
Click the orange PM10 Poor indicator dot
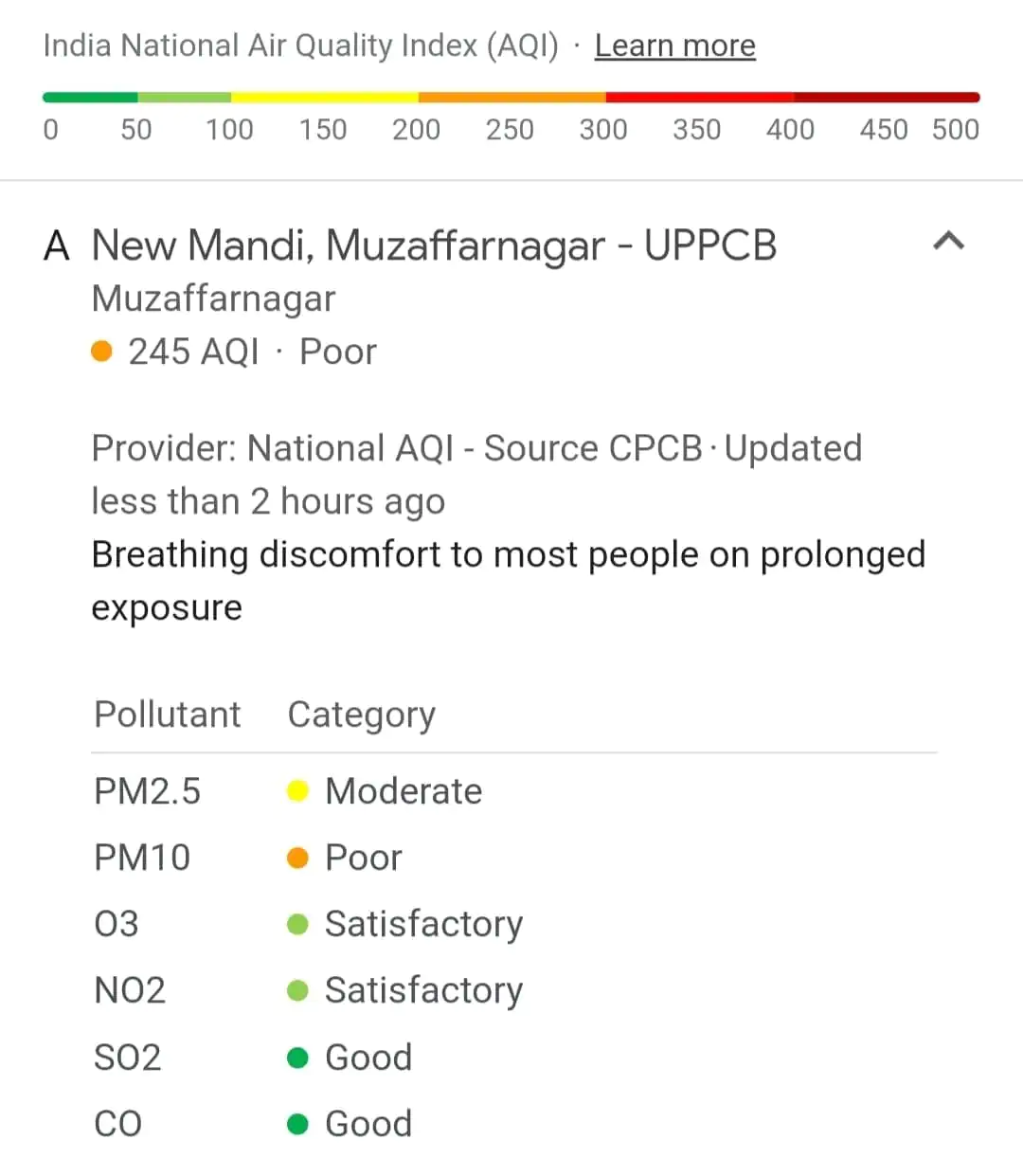coord(297,858)
